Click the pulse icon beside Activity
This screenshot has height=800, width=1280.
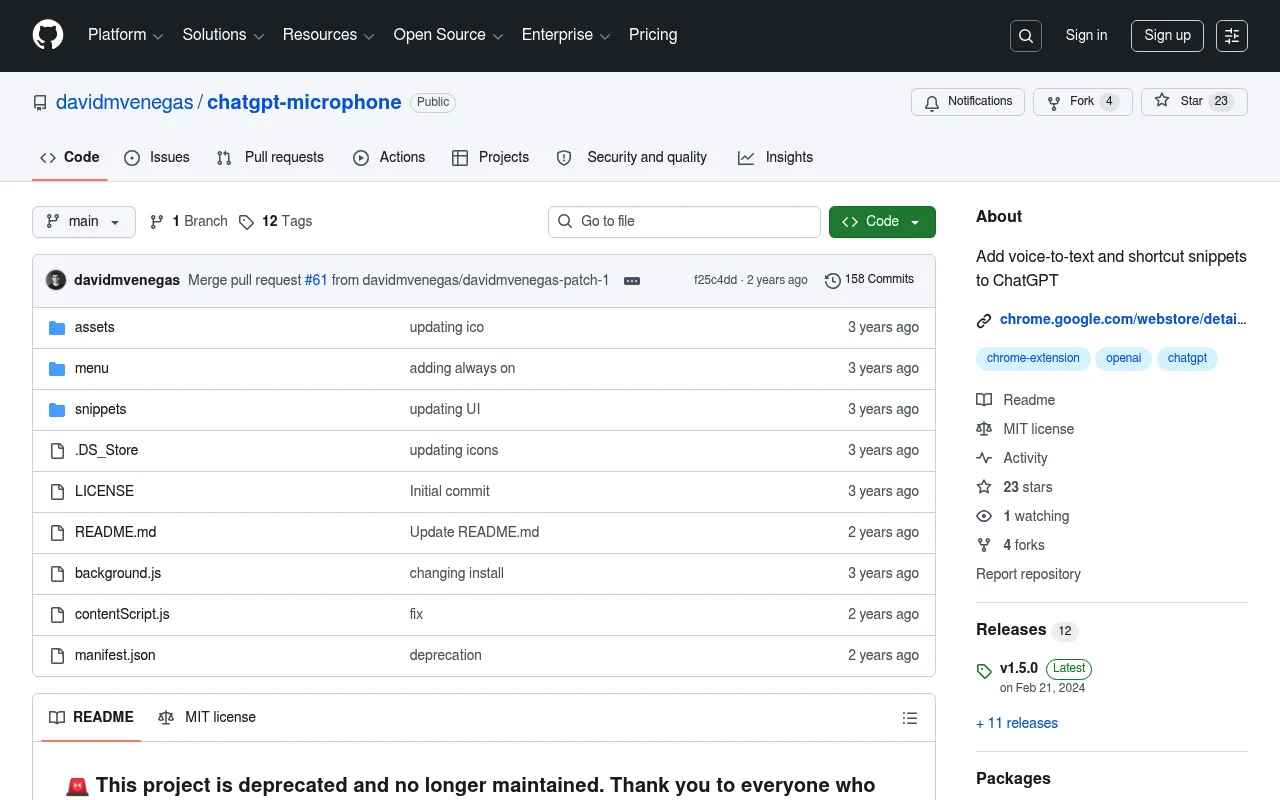click(984, 458)
